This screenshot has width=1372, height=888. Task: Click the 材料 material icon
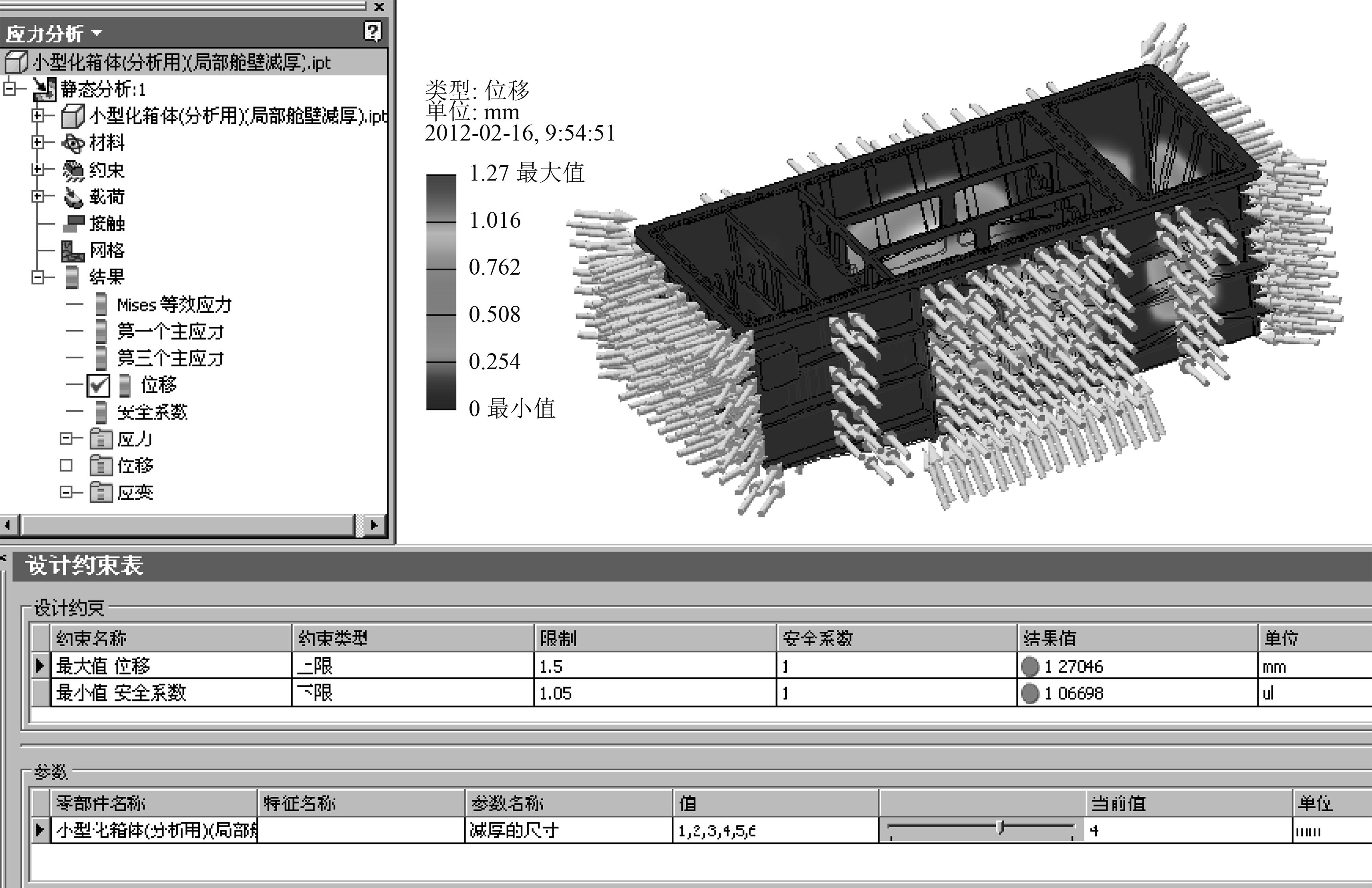tap(73, 143)
